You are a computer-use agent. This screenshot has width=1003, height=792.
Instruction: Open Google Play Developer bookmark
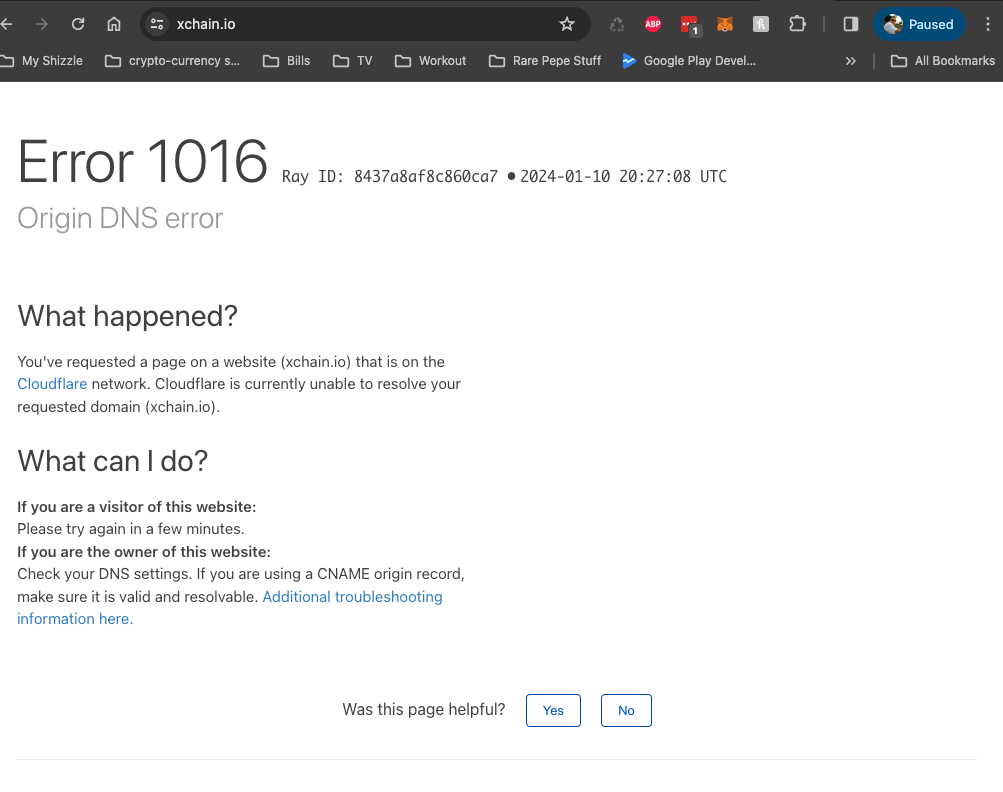(689, 61)
